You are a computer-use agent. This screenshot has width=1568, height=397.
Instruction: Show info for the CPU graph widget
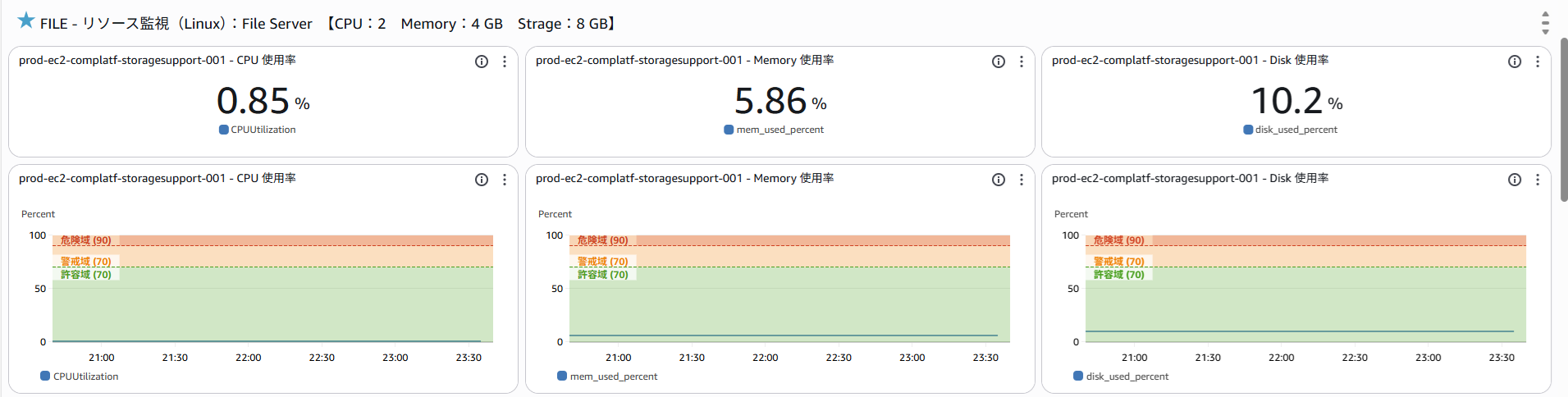click(x=482, y=180)
